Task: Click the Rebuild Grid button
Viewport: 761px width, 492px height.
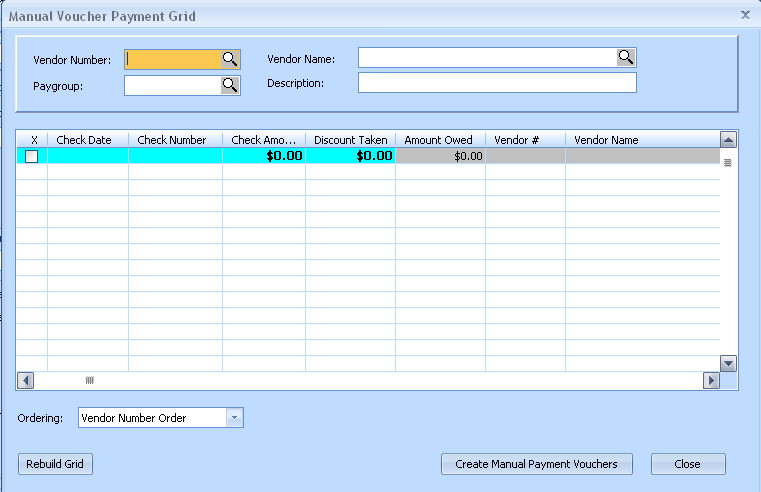Action: 56,464
